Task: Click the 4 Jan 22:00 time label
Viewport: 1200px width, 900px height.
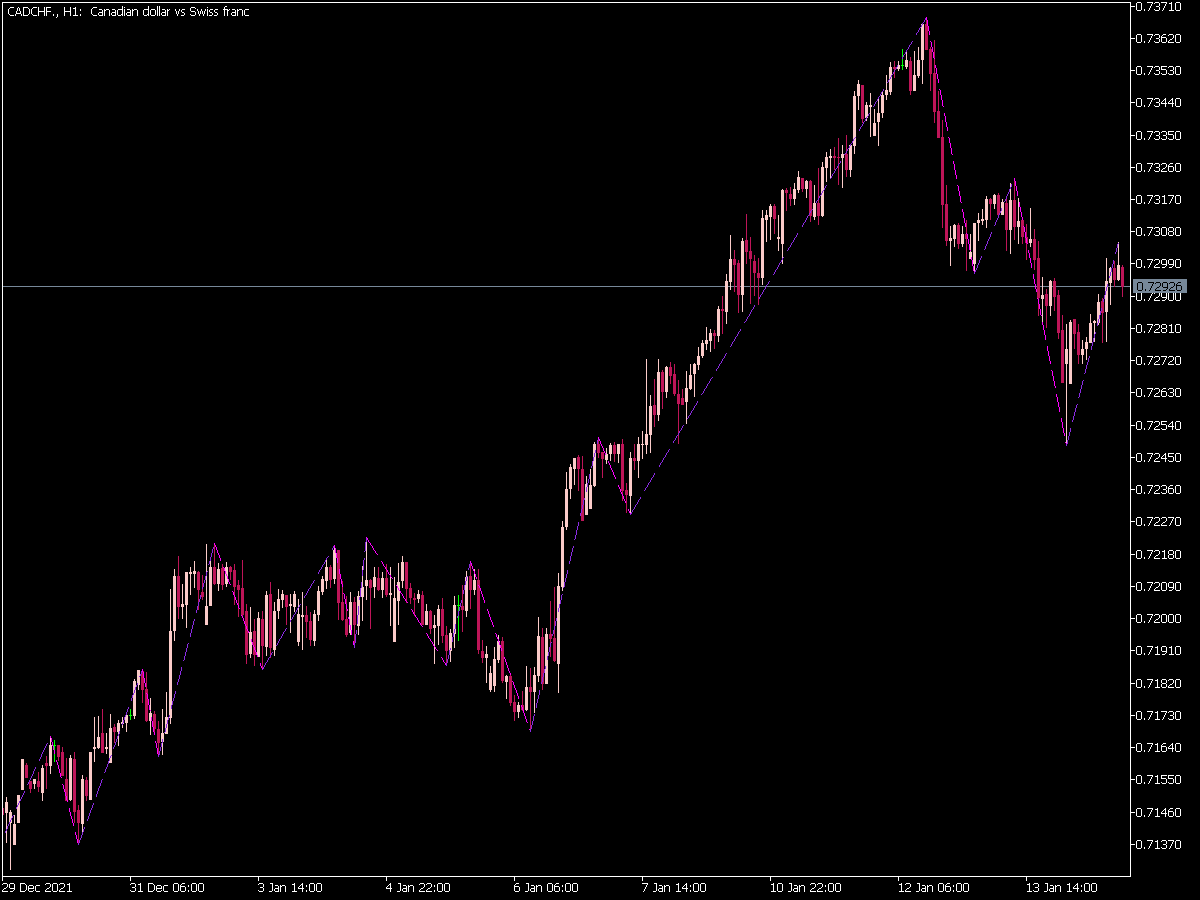Action: point(418,887)
